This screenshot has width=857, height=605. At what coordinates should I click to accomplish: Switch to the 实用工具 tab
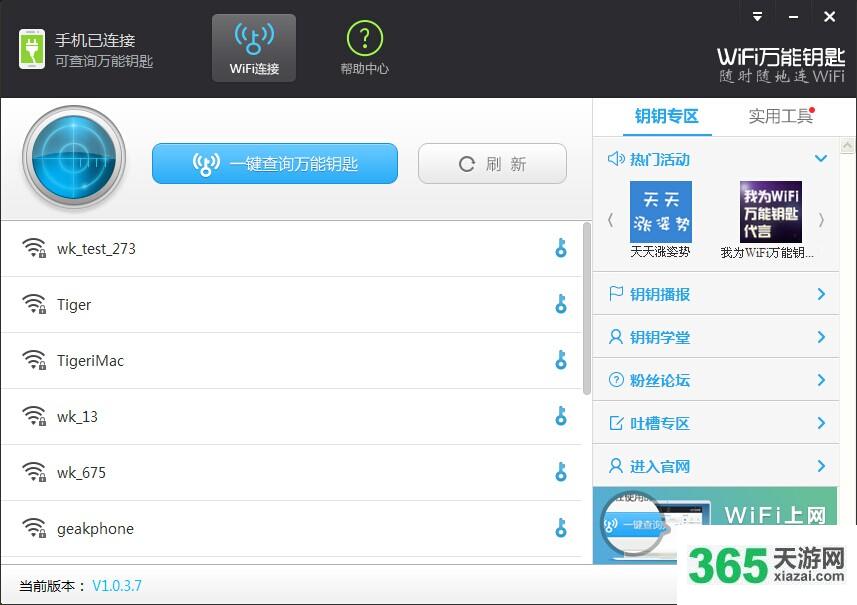pyautogui.click(x=780, y=116)
